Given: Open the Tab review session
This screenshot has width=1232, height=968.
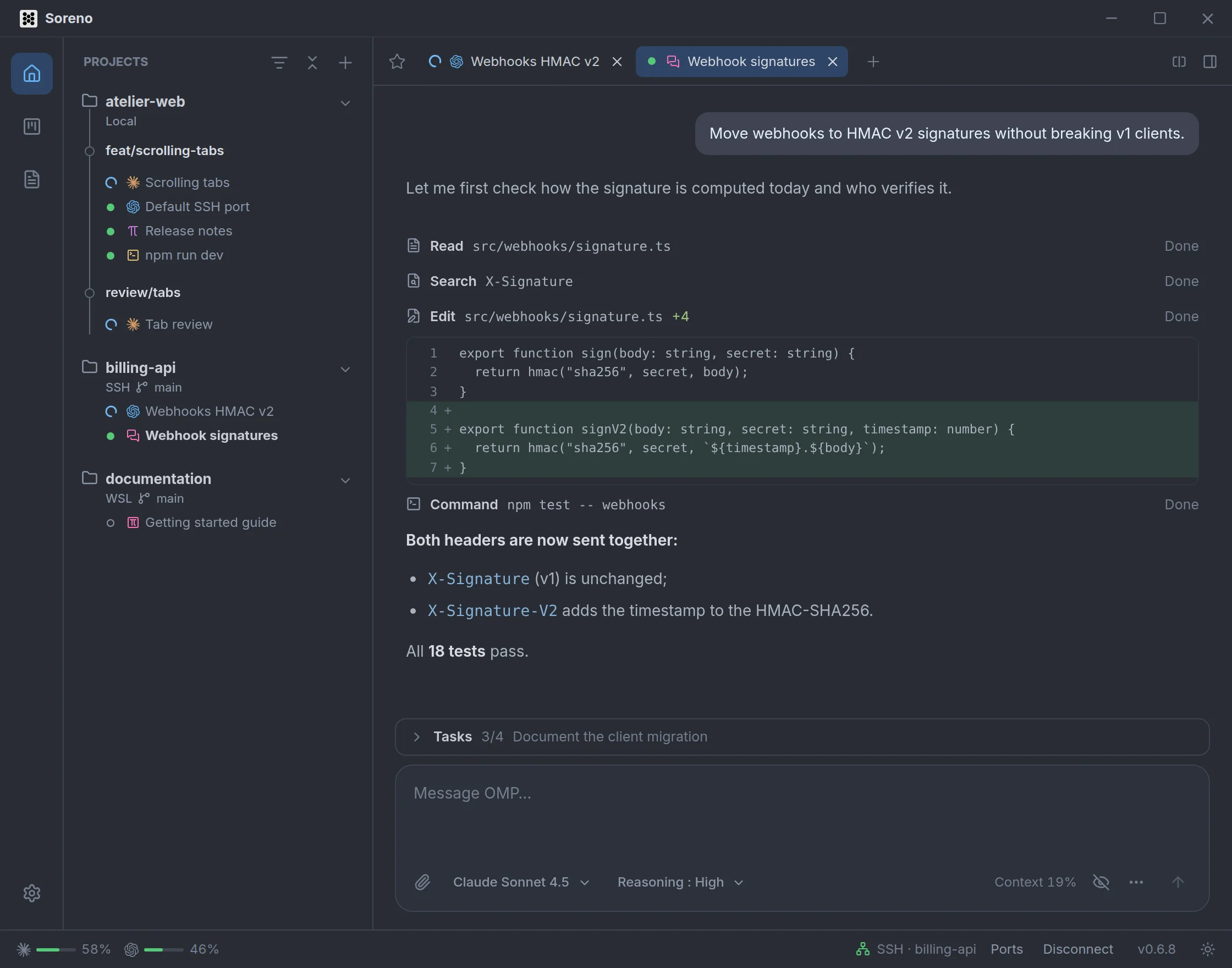Looking at the screenshot, I should click(x=179, y=324).
